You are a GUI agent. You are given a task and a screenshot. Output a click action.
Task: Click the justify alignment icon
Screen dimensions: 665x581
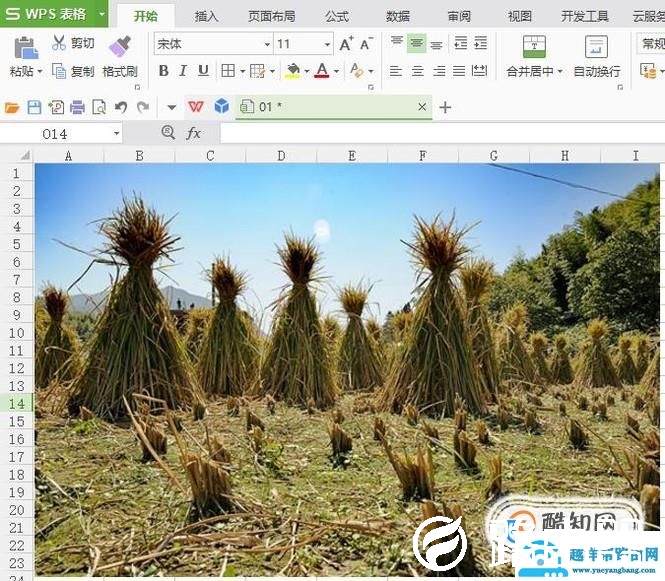click(459, 71)
